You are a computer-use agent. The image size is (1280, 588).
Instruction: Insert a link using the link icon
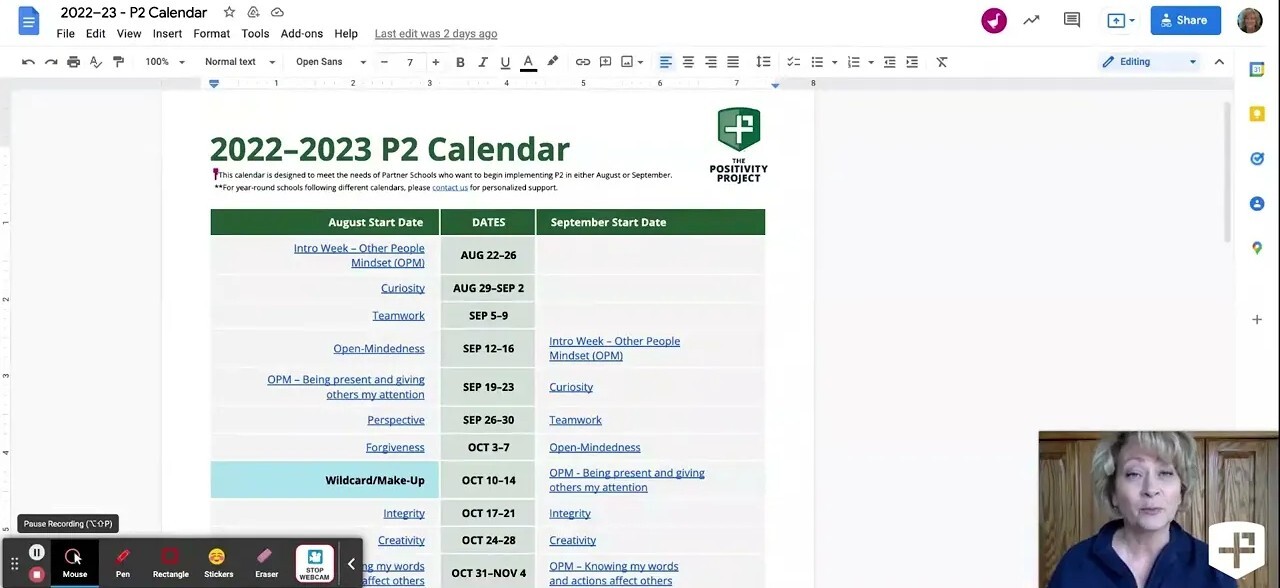tap(583, 62)
